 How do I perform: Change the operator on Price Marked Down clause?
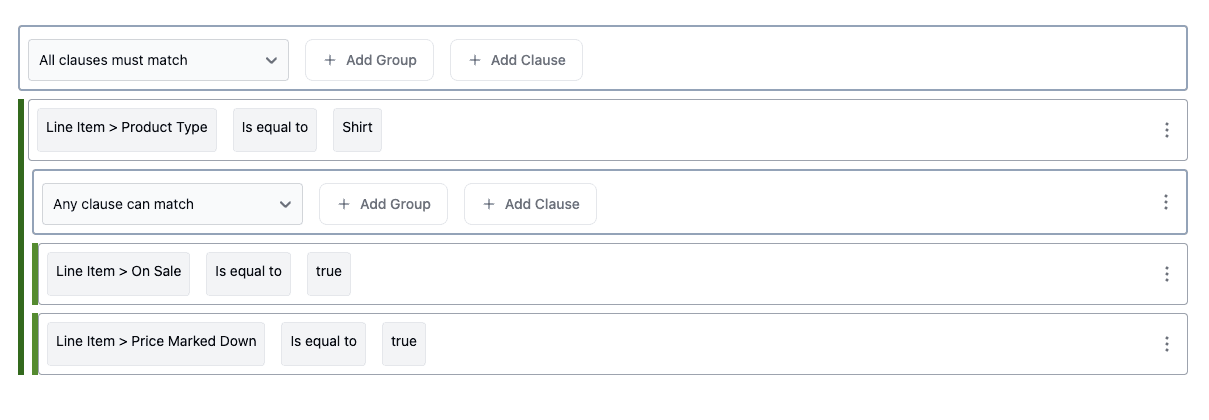(x=323, y=342)
